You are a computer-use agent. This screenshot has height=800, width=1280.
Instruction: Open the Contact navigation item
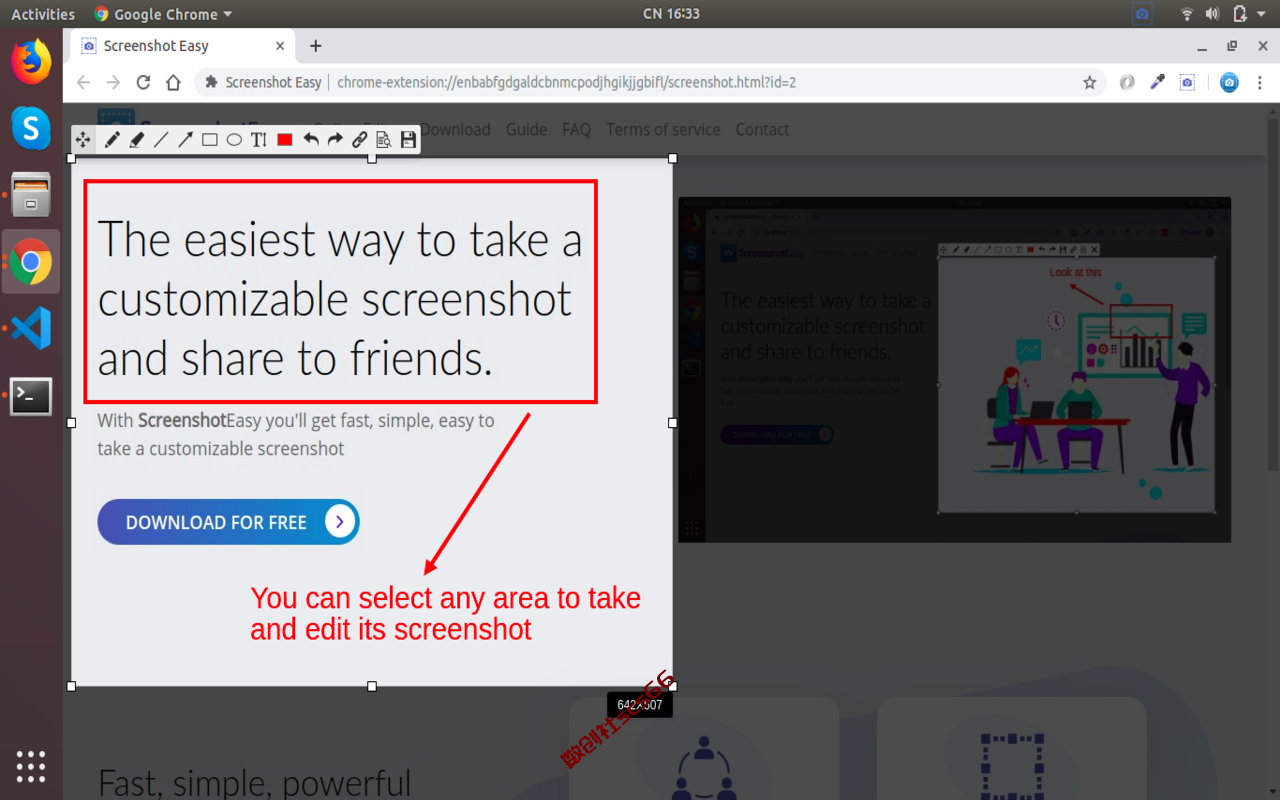pos(762,129)
